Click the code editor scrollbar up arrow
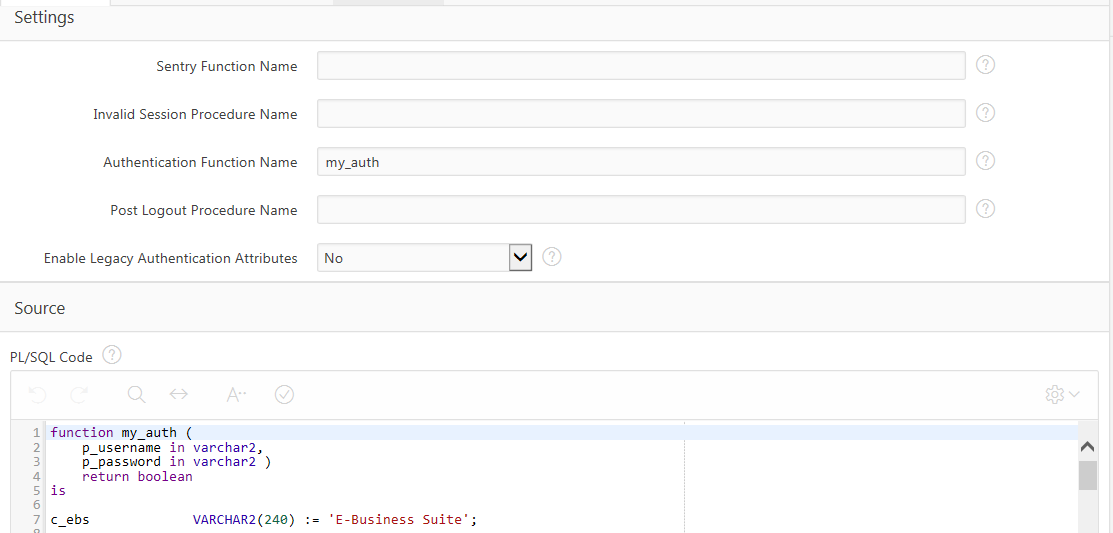1113x533 pixels. point(1088,447)
